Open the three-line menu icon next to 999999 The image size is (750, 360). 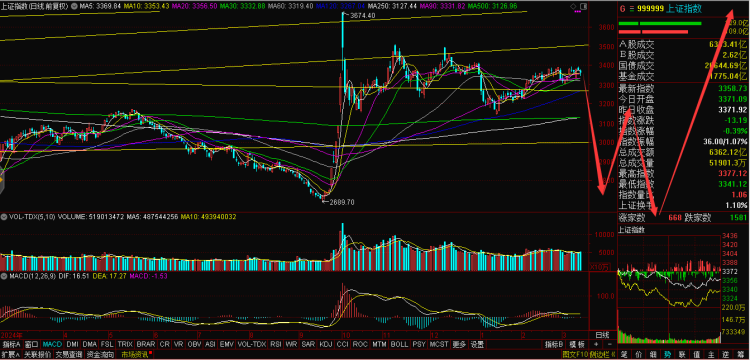point(631,8)
